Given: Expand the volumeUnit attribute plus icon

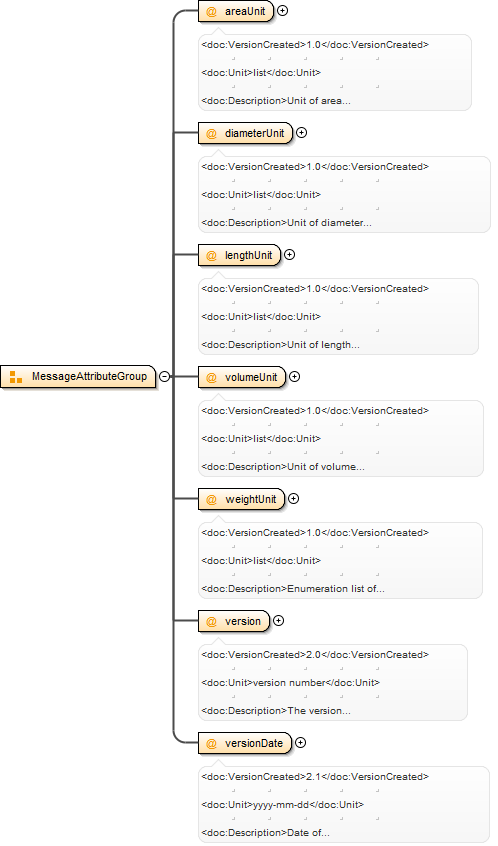Looking at the screenshot, I should tap(295, 377).
